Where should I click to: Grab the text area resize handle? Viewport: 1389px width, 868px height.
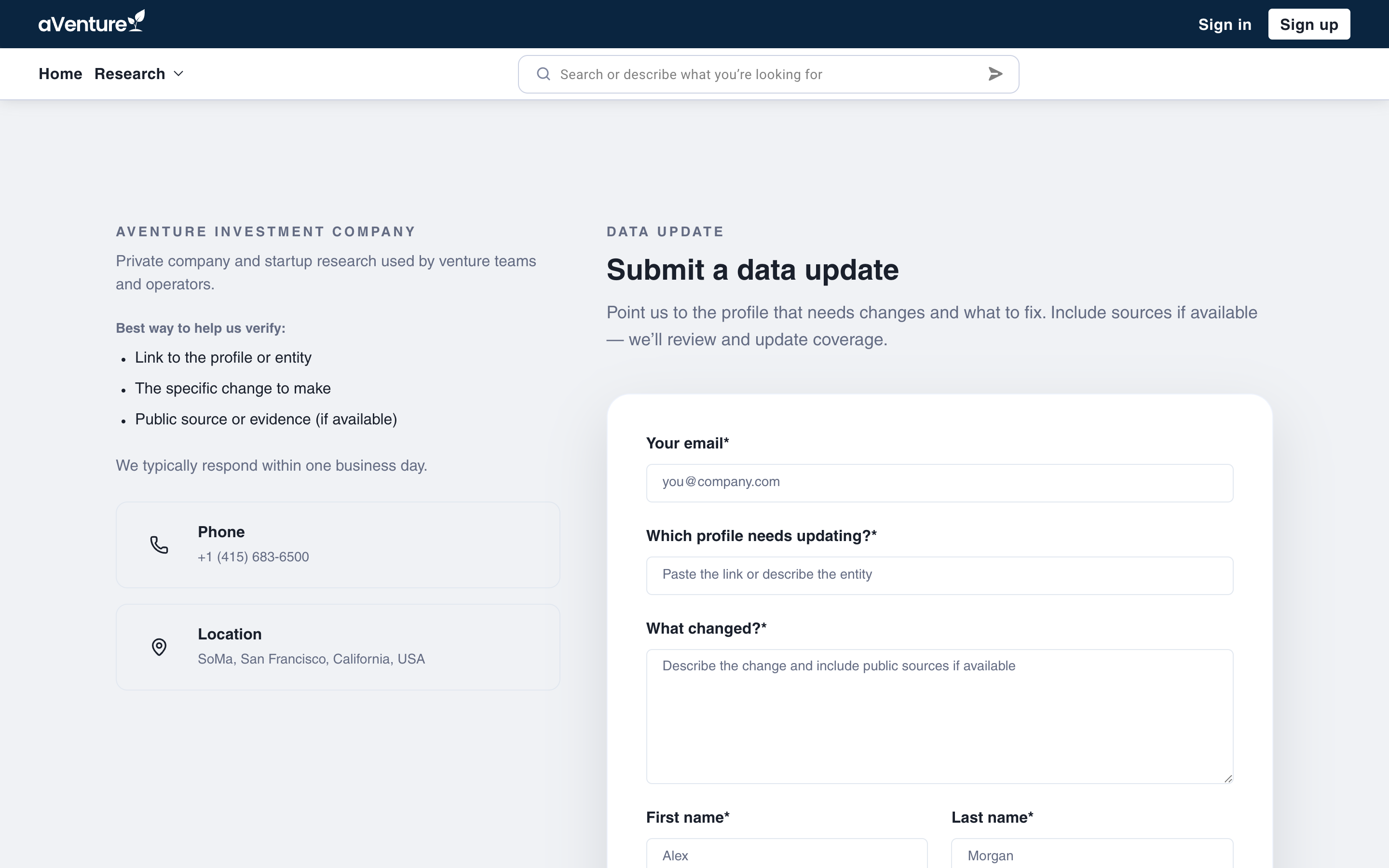(1228, 778)
